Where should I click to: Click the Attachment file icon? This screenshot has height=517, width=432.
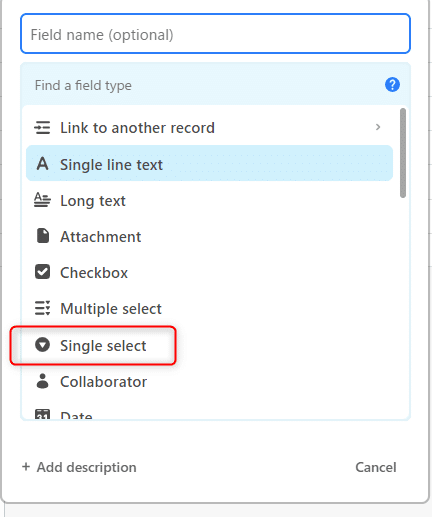click(x=42, y=236)
